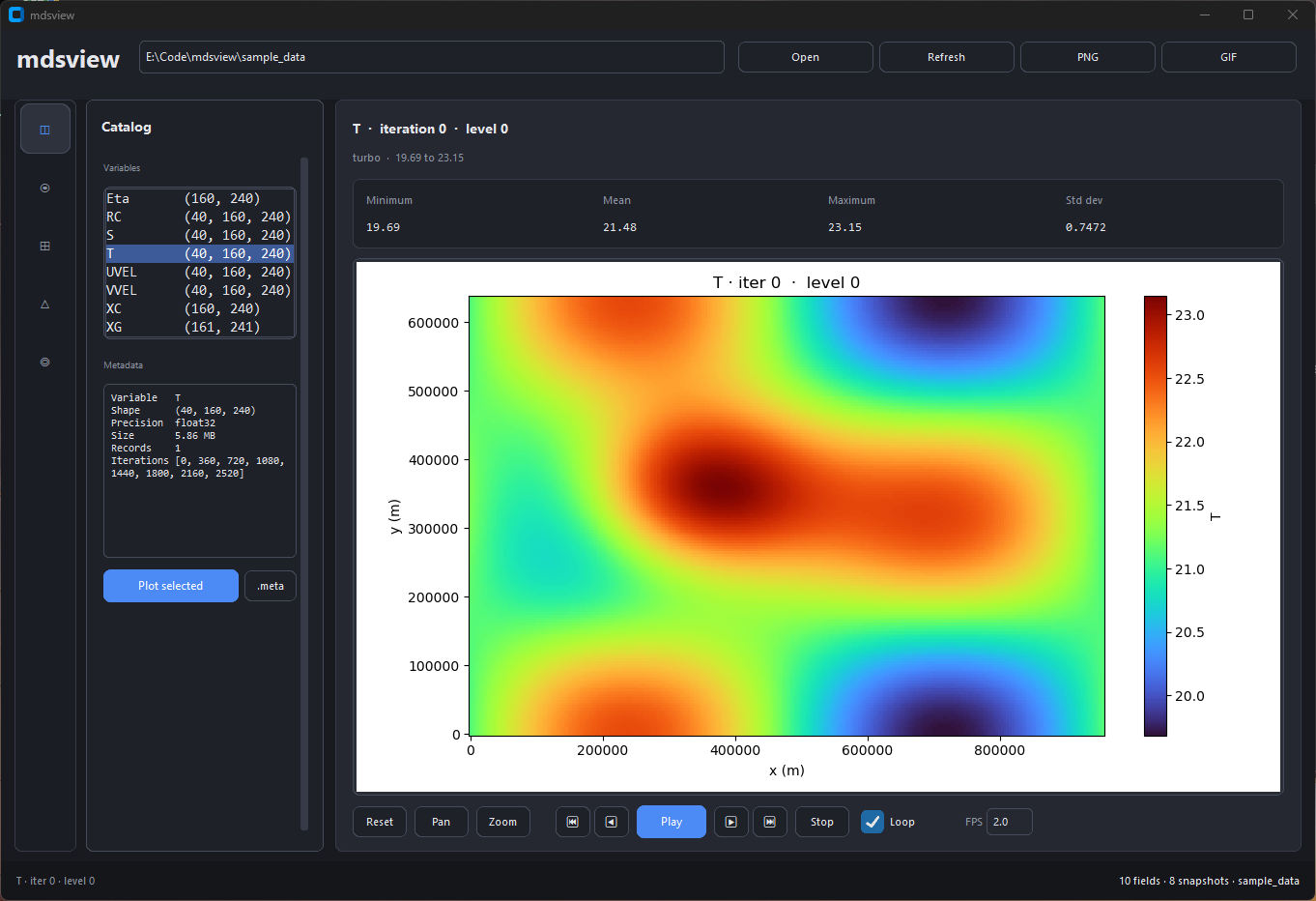The height and width of the screenshot is (901, 1316).
Task: Click the Metadata text box
Action: click(x=200, y=471)
